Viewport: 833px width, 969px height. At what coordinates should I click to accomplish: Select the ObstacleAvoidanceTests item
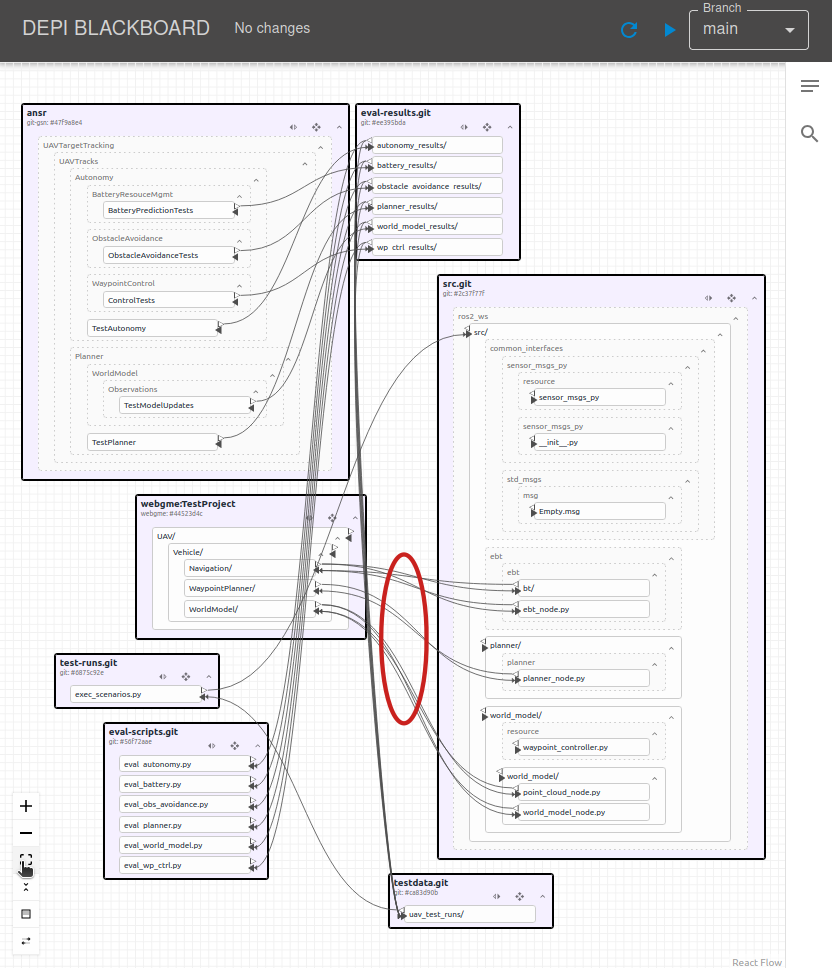click(169, 255)
